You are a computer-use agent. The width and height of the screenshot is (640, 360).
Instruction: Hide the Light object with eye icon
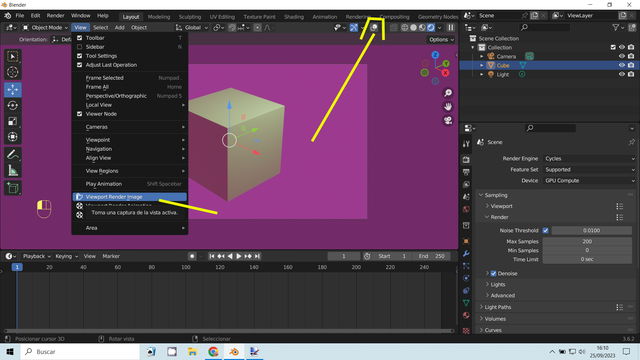(622, 74)
